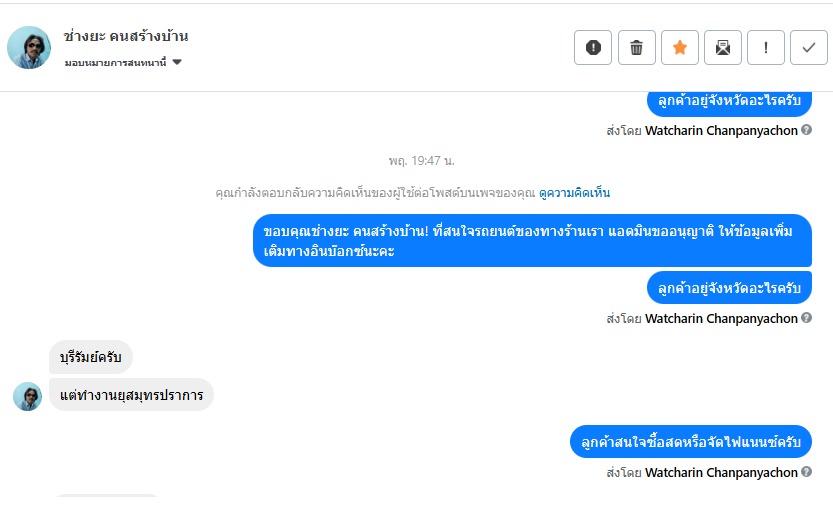Mark conversation done with checkmark button
Screen dimensions: 833x506
(x=809, y=47)
